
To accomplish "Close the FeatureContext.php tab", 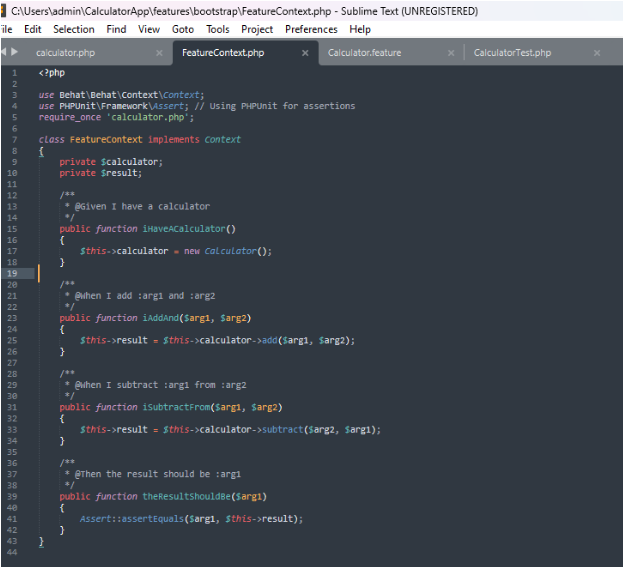I will click(x=305, y=53).
